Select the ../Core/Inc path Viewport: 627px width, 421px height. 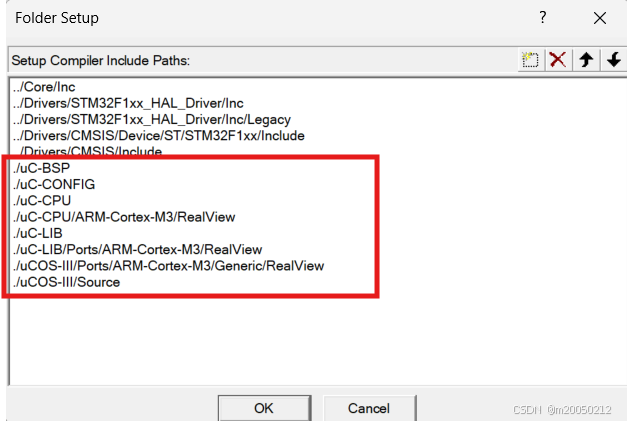(x=44, y=87)
